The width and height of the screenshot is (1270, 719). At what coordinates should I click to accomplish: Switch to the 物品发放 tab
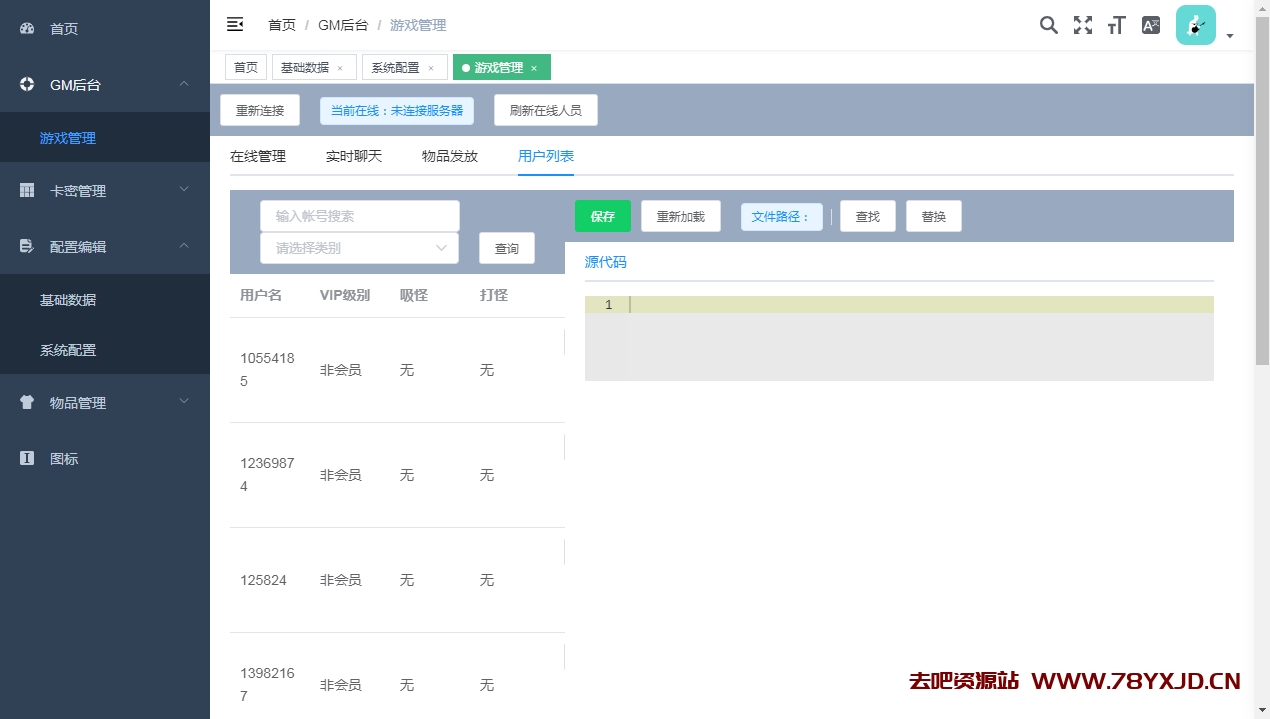450,156
